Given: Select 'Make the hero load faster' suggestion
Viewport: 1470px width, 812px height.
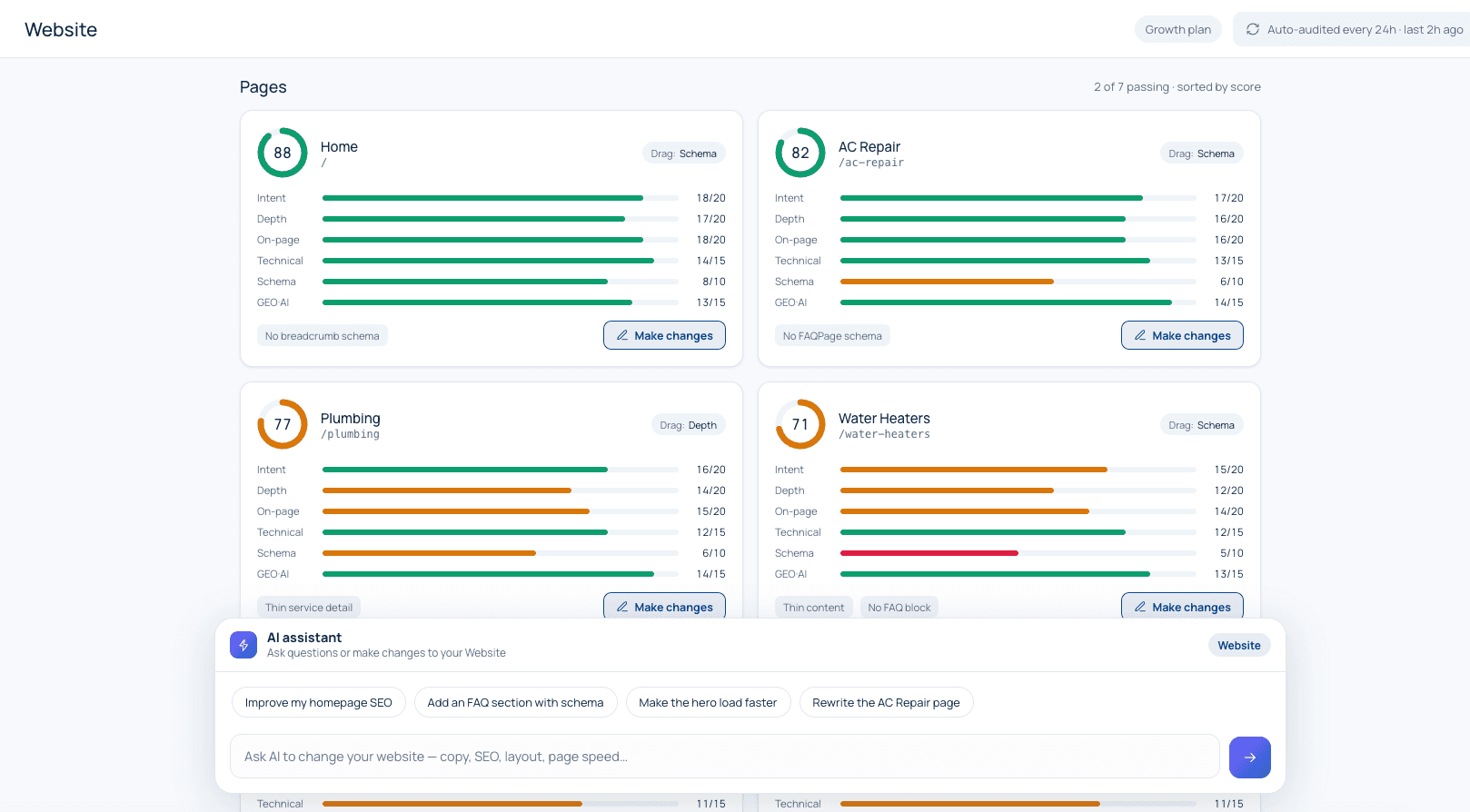Looking at the screenshot, I should pyautogui.click(x=709, y=702).
